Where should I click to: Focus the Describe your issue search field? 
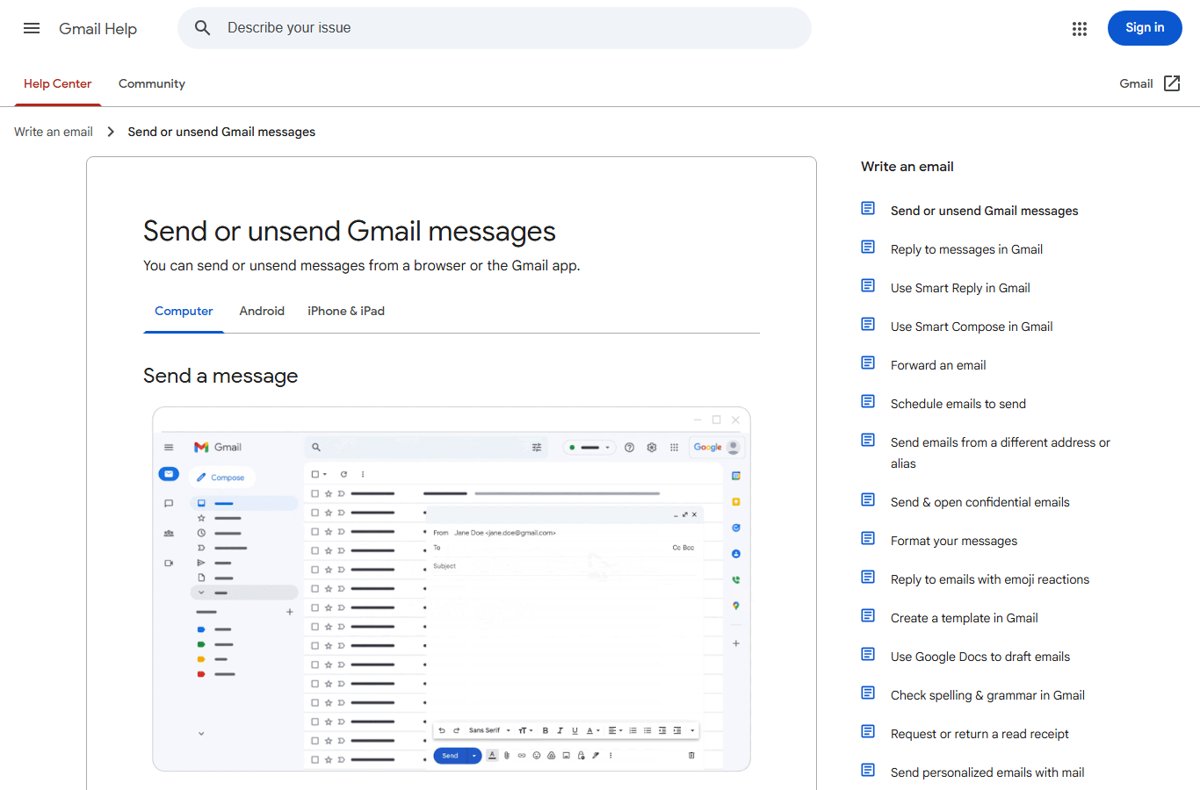(494, 28)
